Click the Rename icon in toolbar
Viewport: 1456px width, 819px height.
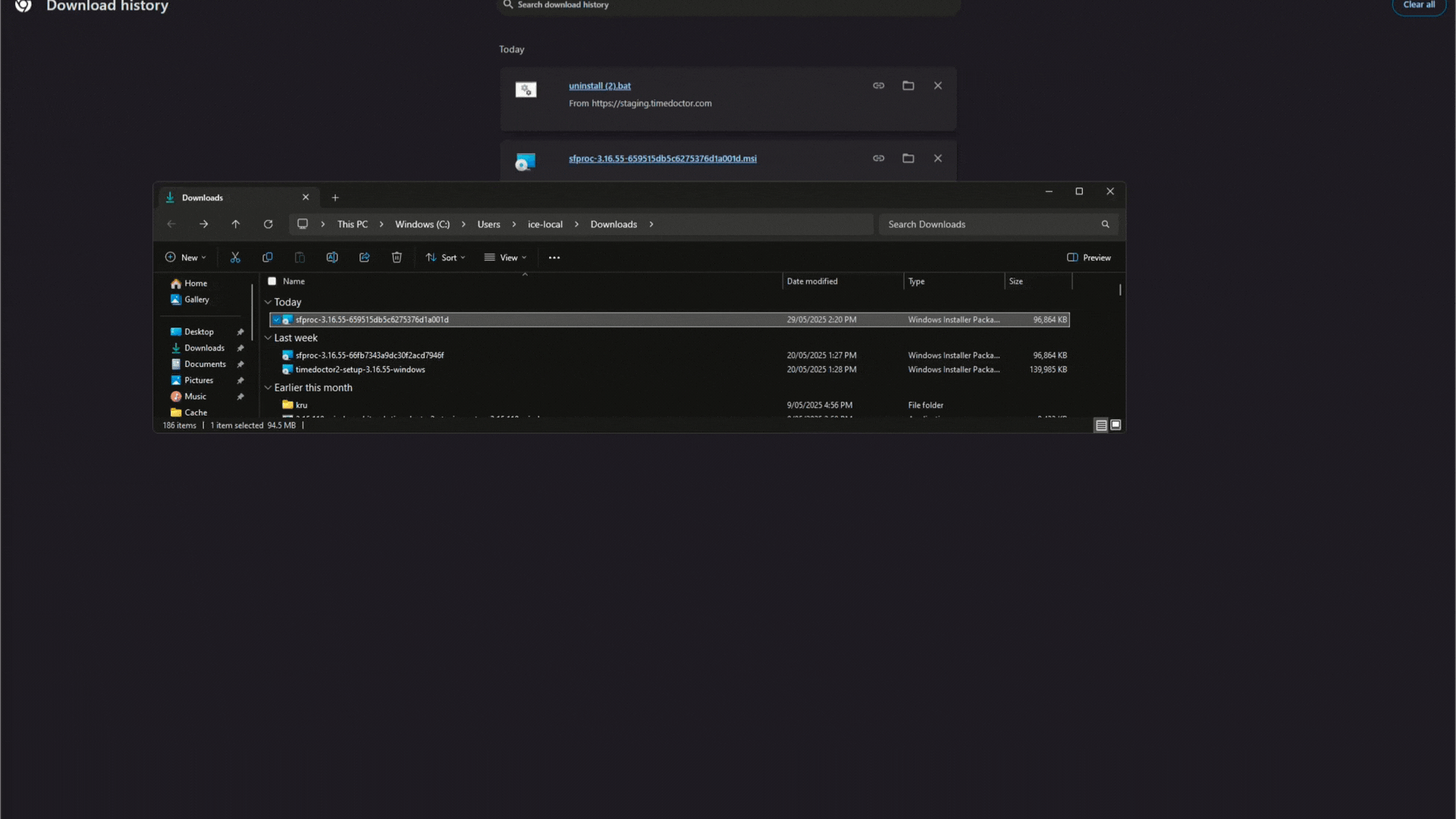pos(332,258)
